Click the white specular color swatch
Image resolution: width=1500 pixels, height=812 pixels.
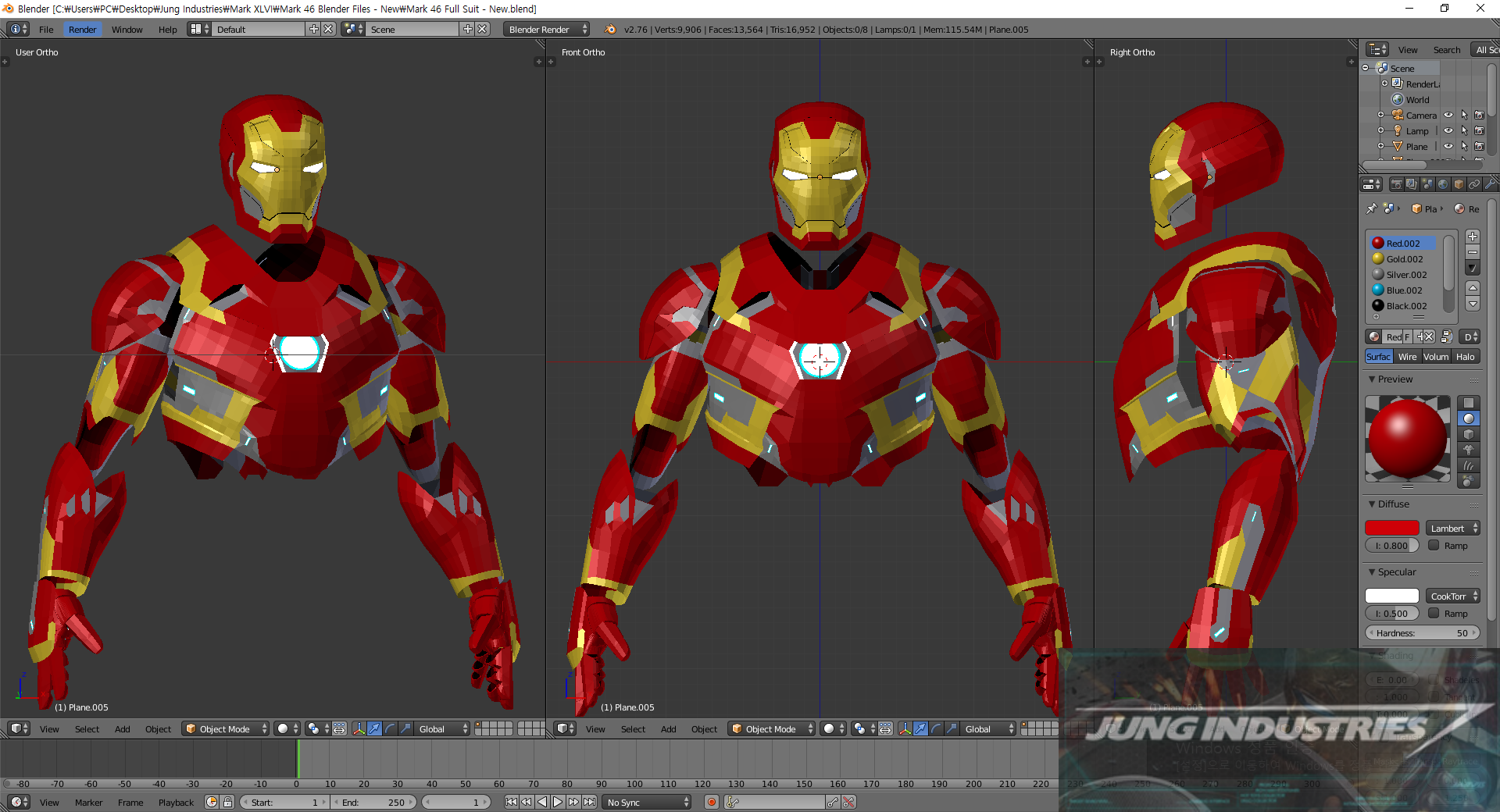pyautogui.click(x=1392, y=597)
